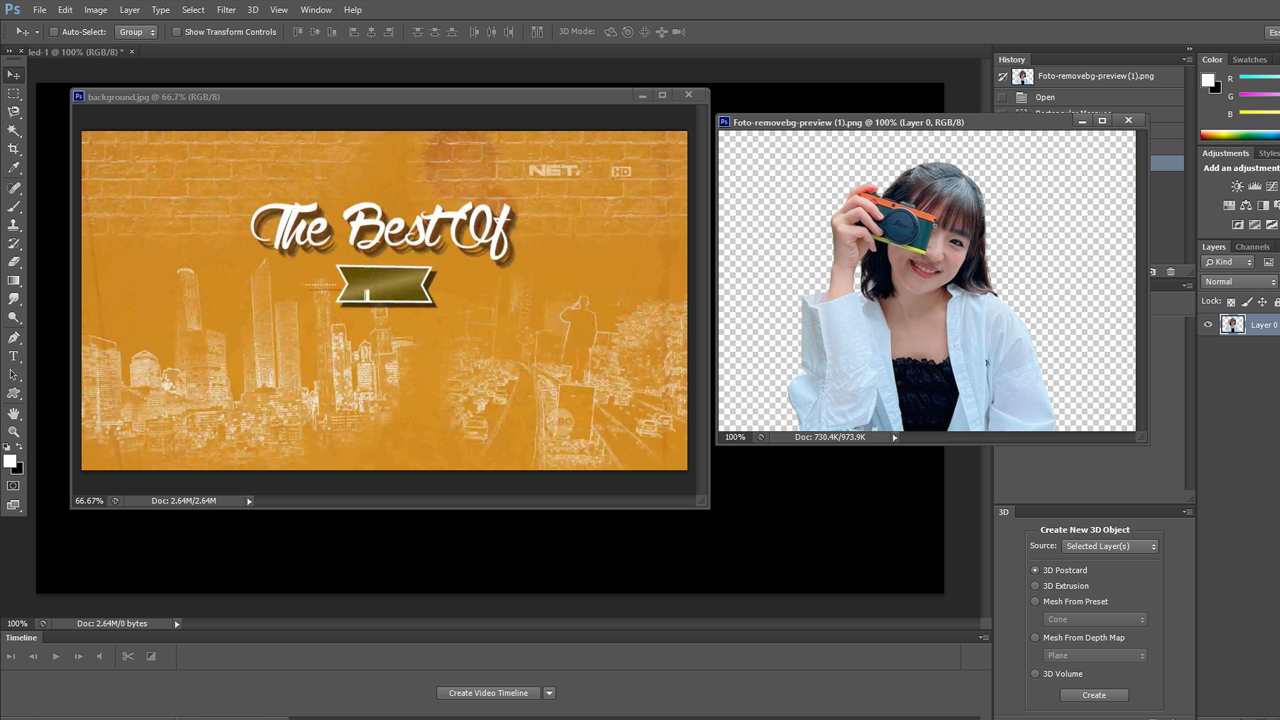Select the Open history state
1280x720 pixels.
1090,97
